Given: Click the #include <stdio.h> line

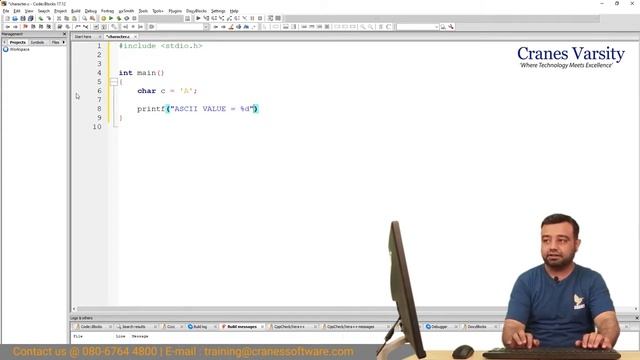Looking at the screenshot, I should (x=160, y=46).
